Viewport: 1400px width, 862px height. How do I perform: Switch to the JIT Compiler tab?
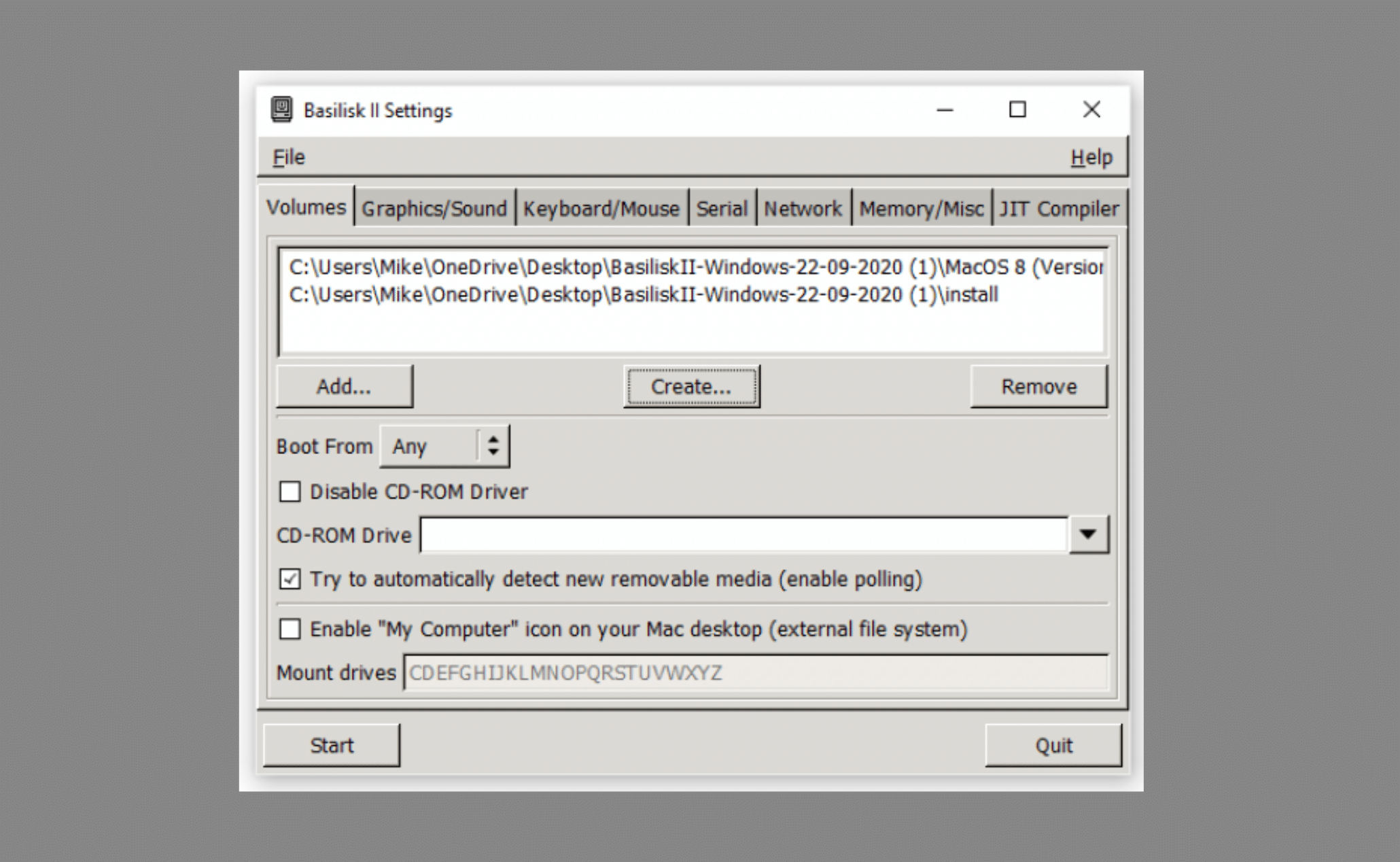pos(1059,208)
